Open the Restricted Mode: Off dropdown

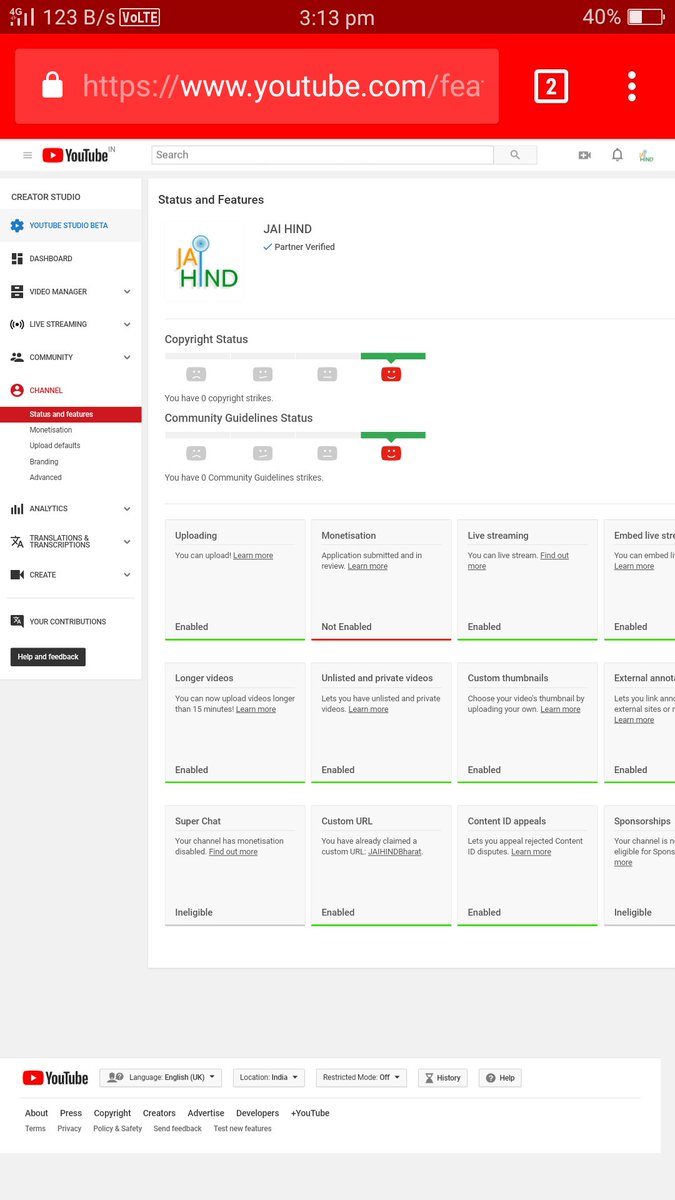361,1078
